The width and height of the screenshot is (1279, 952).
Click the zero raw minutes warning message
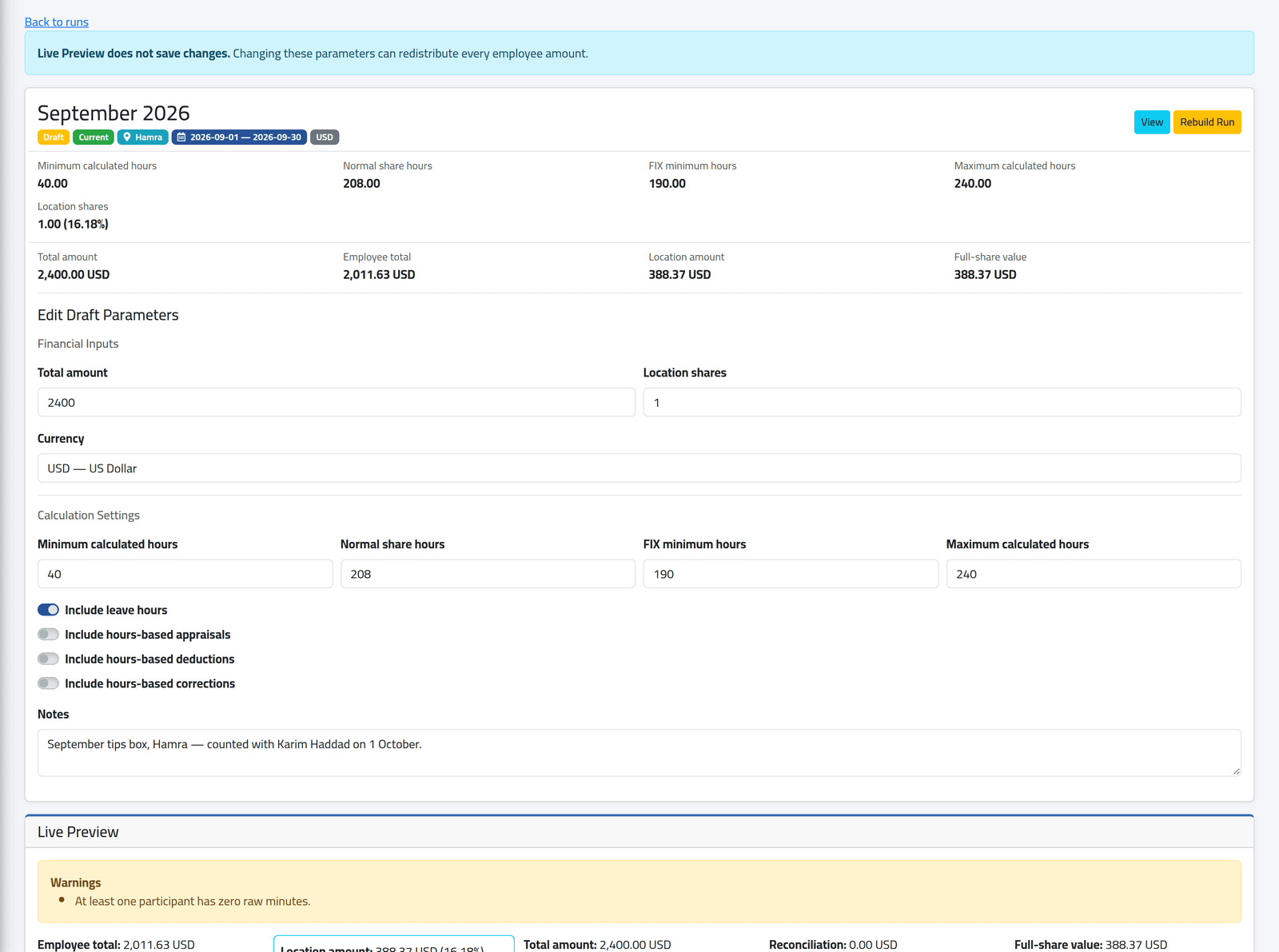pos(193,901)
